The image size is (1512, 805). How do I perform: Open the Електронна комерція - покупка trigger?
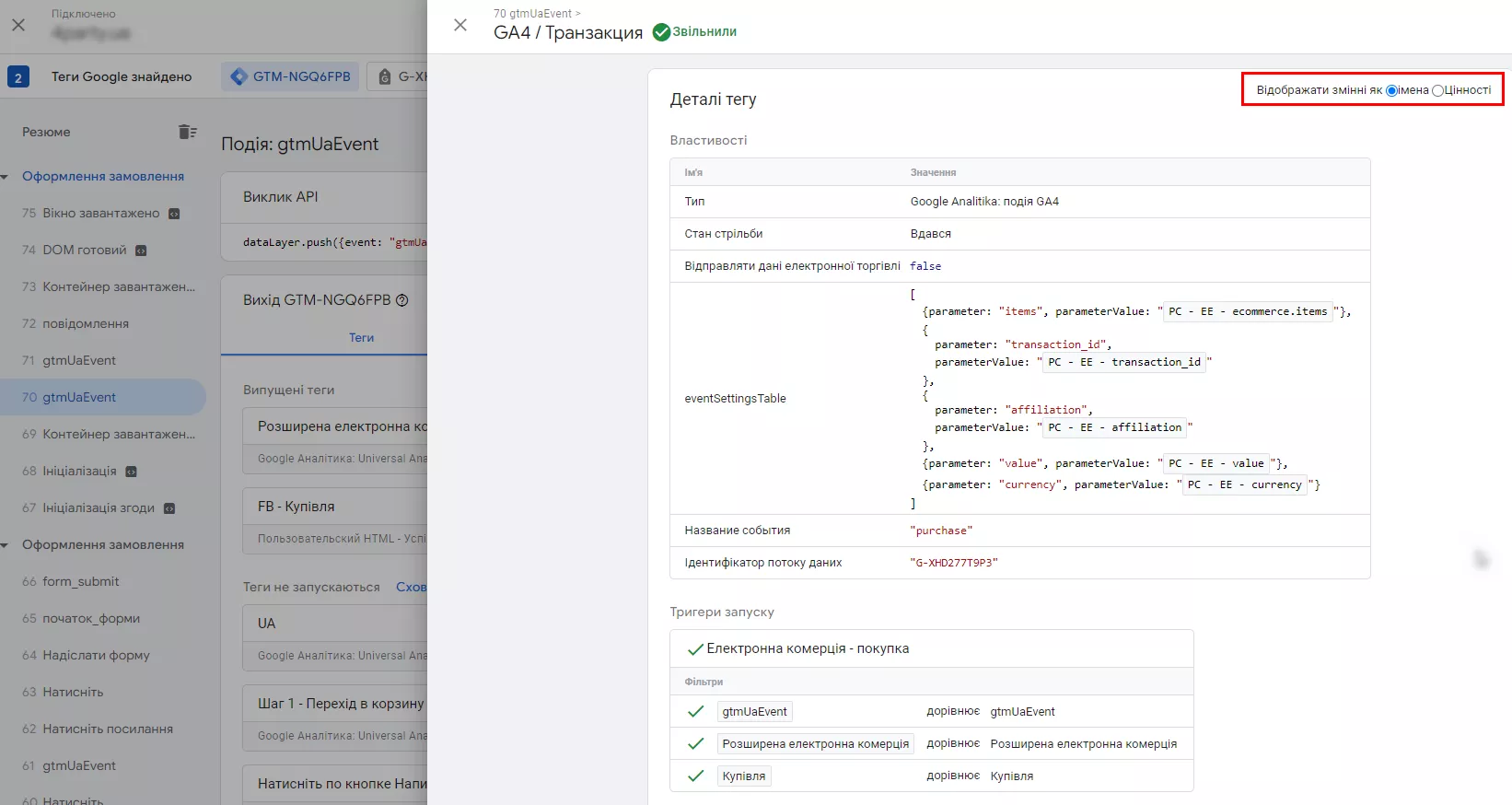808,648
